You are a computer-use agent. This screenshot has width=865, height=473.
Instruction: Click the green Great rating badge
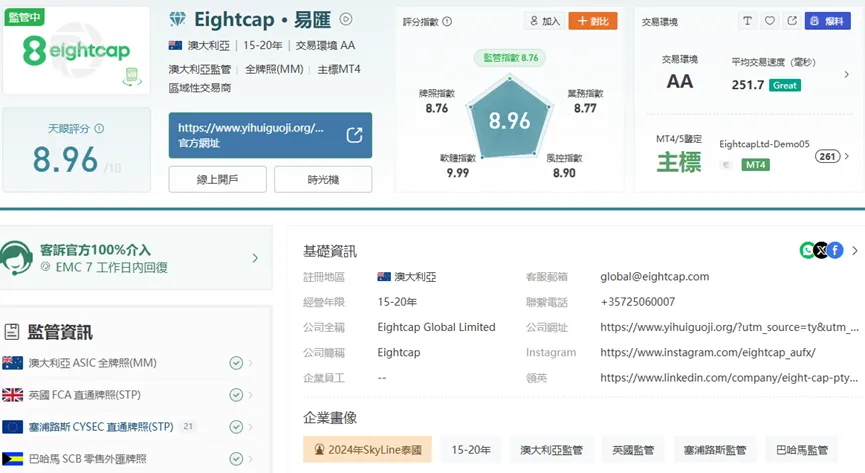click(784, 85)
